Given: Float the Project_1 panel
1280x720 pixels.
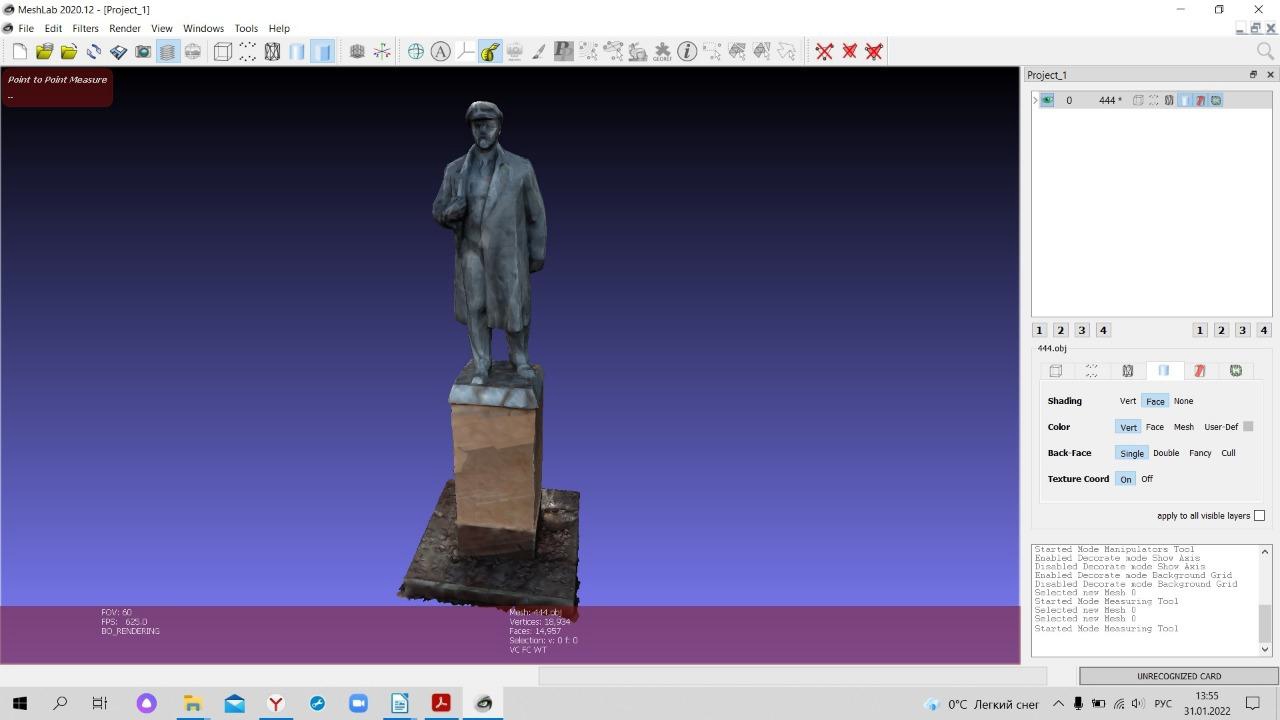Looking at the screenshot, I should [x=1253, y=75].
